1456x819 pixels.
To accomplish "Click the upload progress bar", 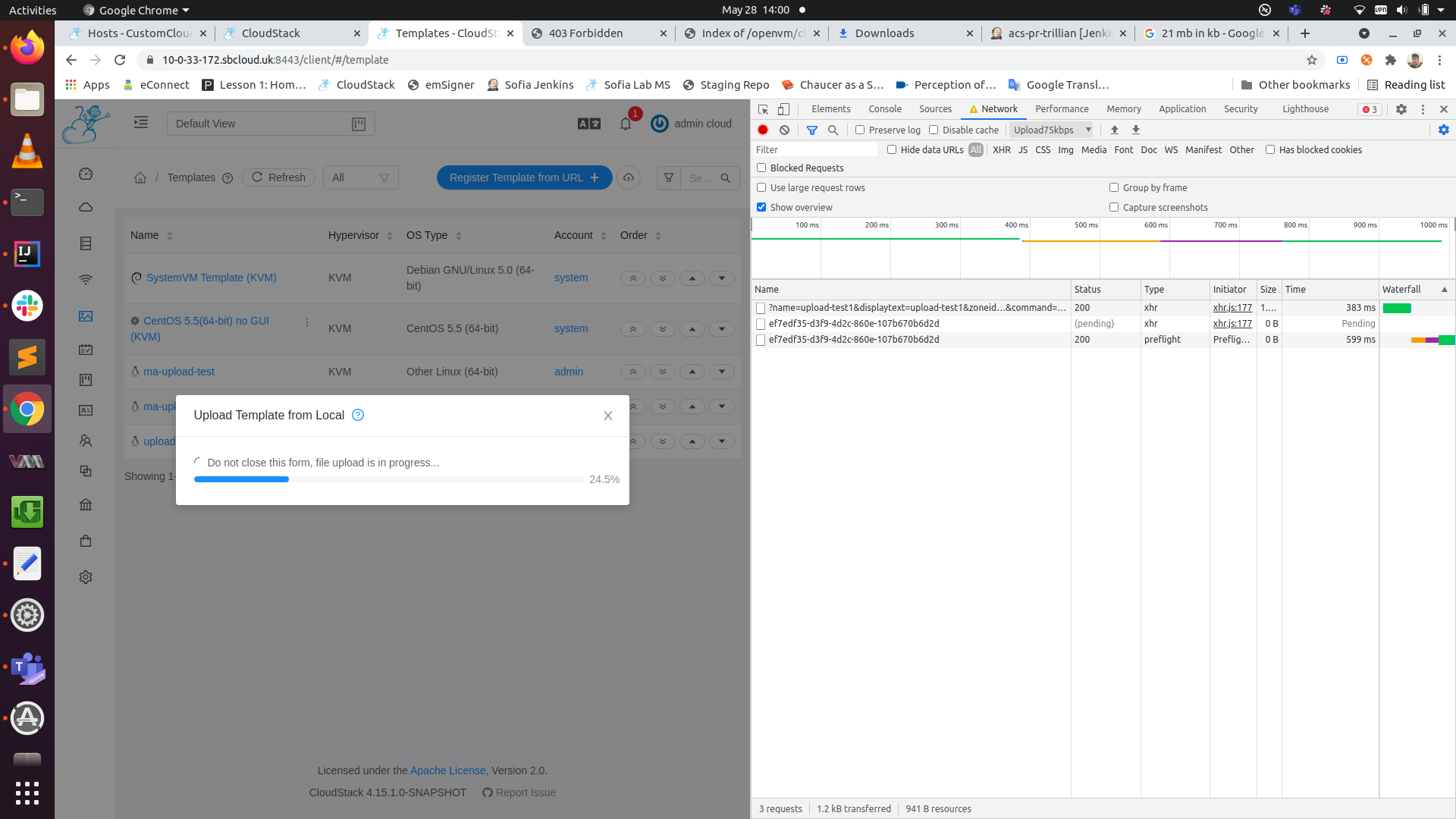I will pyautogui.click(x=388, y=479).
